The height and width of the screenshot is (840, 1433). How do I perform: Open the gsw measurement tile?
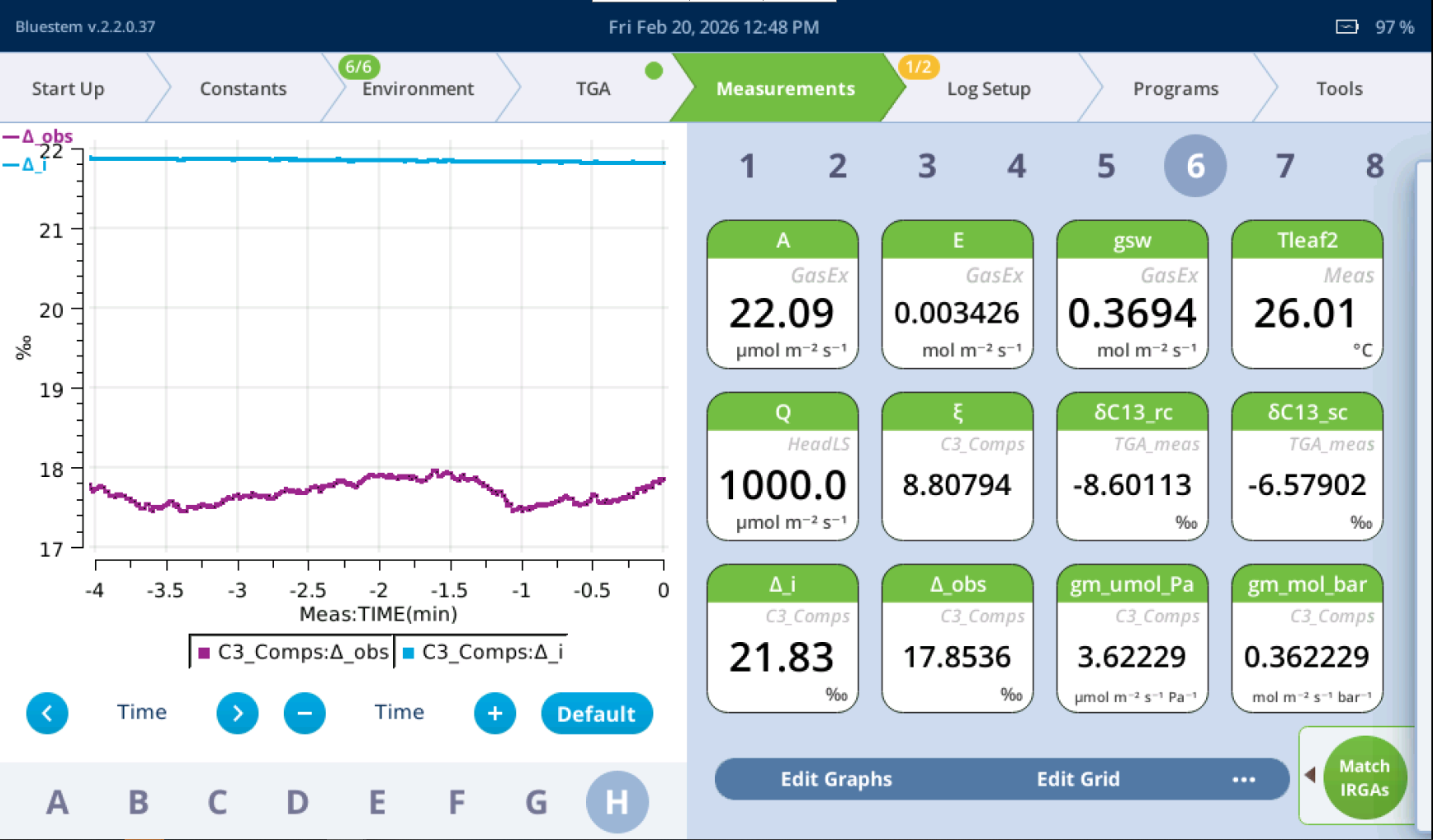tap(1132, 294)
